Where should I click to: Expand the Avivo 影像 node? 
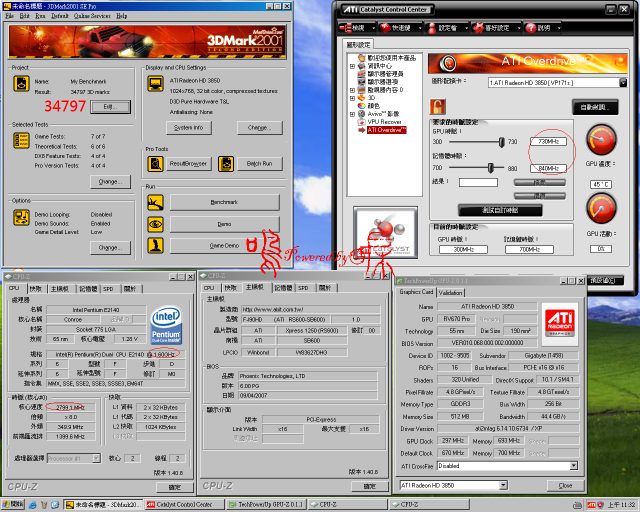[352, 114]
